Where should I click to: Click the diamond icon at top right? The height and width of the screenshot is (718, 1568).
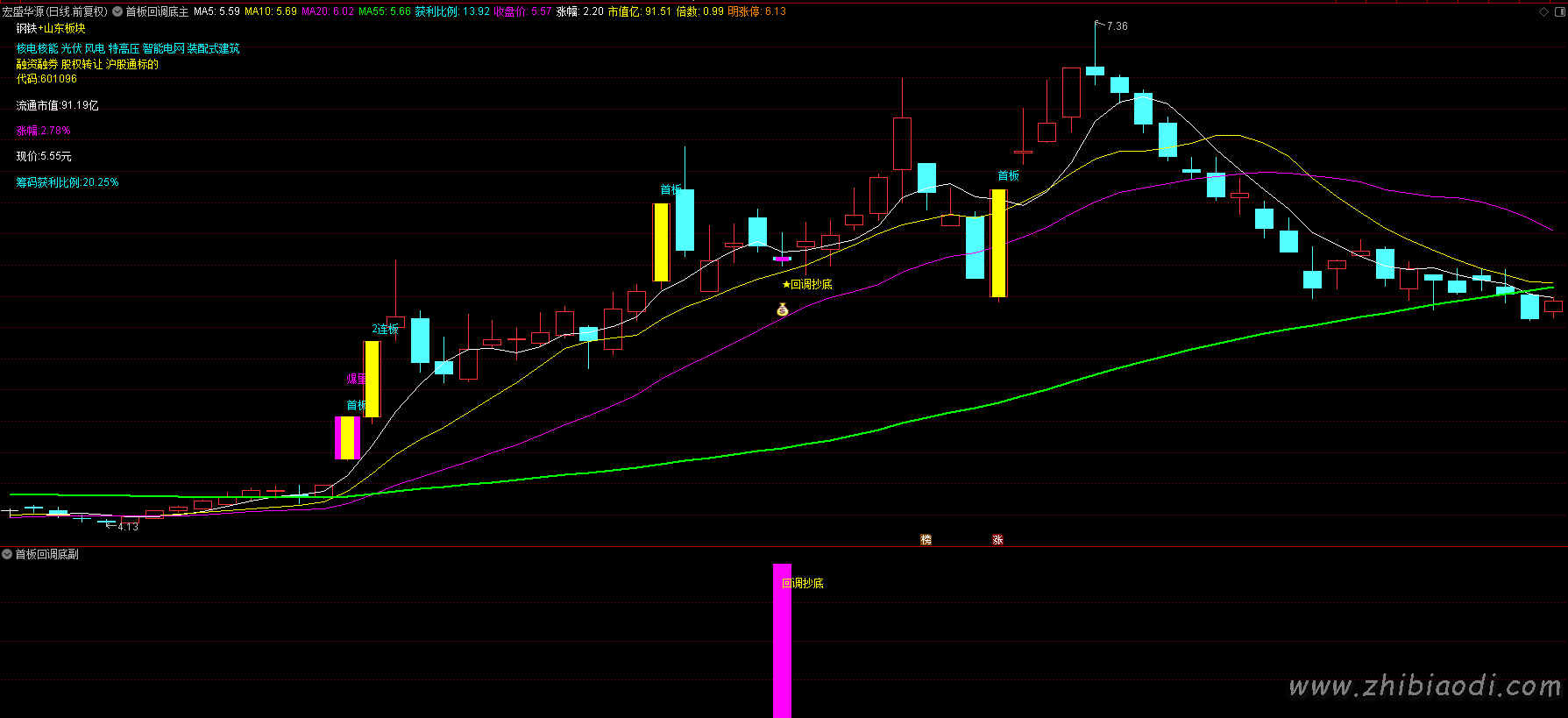tap(1543, 11)
